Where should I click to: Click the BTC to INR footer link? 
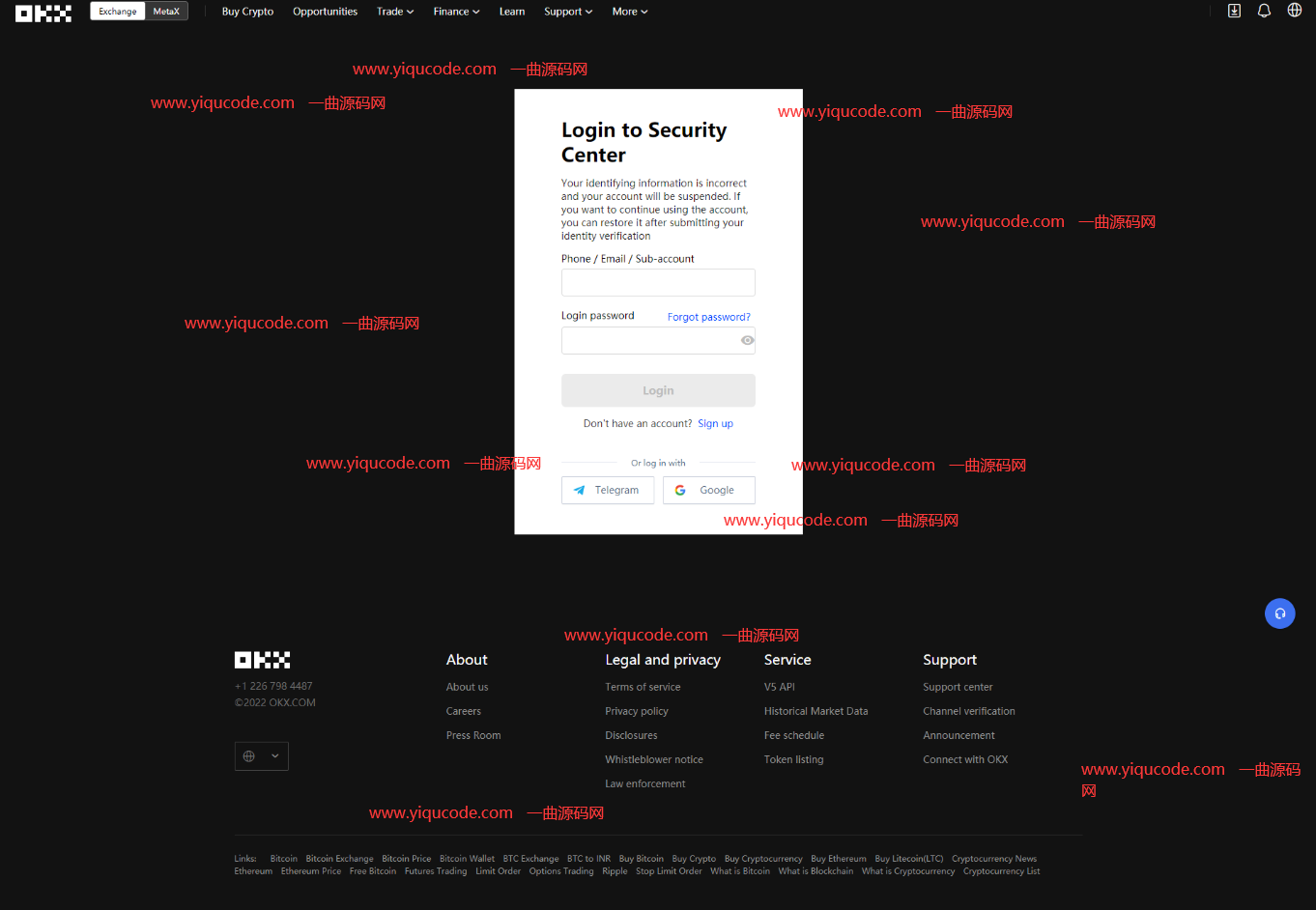coord(588,859)
